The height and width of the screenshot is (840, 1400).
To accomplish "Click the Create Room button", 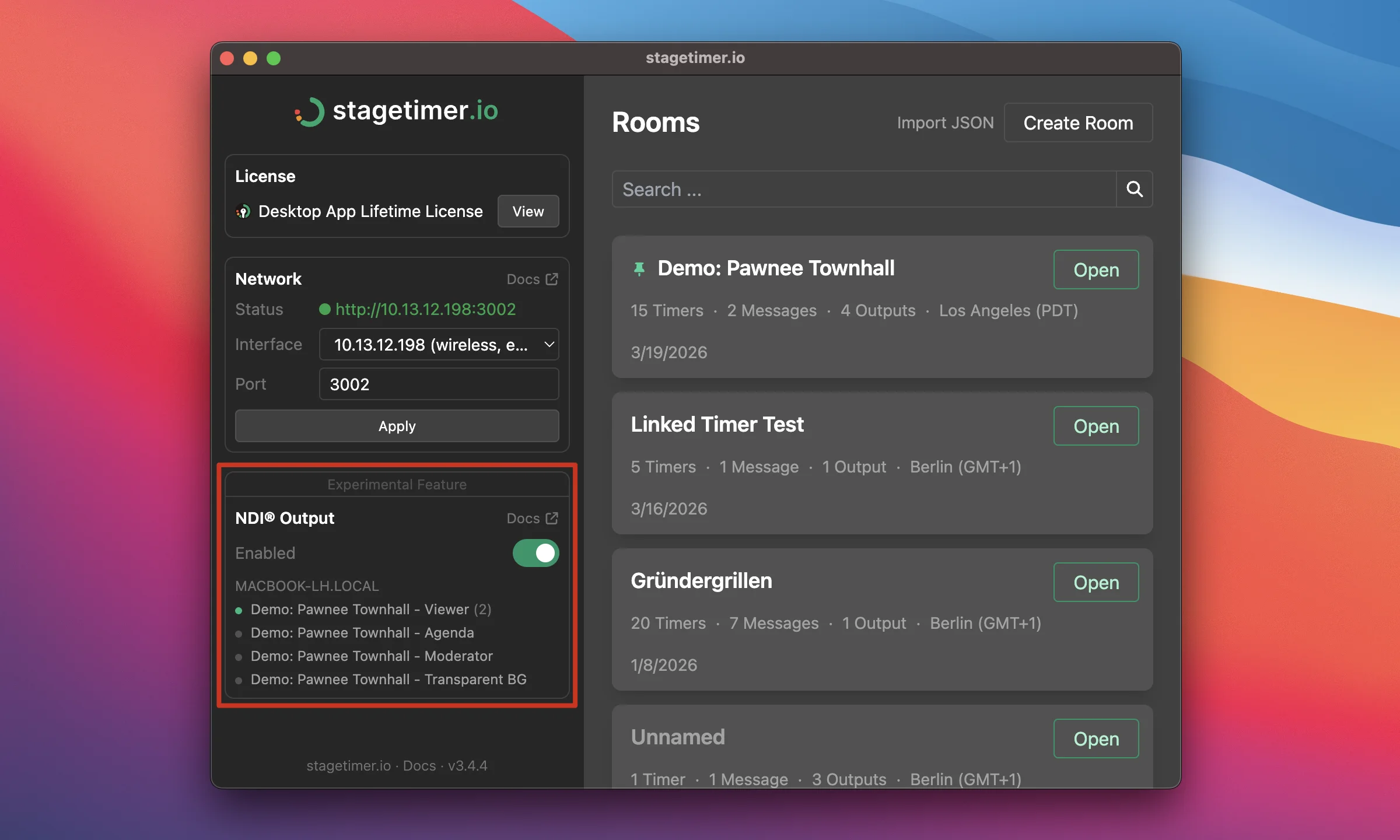I will (x=1078, y=123).
